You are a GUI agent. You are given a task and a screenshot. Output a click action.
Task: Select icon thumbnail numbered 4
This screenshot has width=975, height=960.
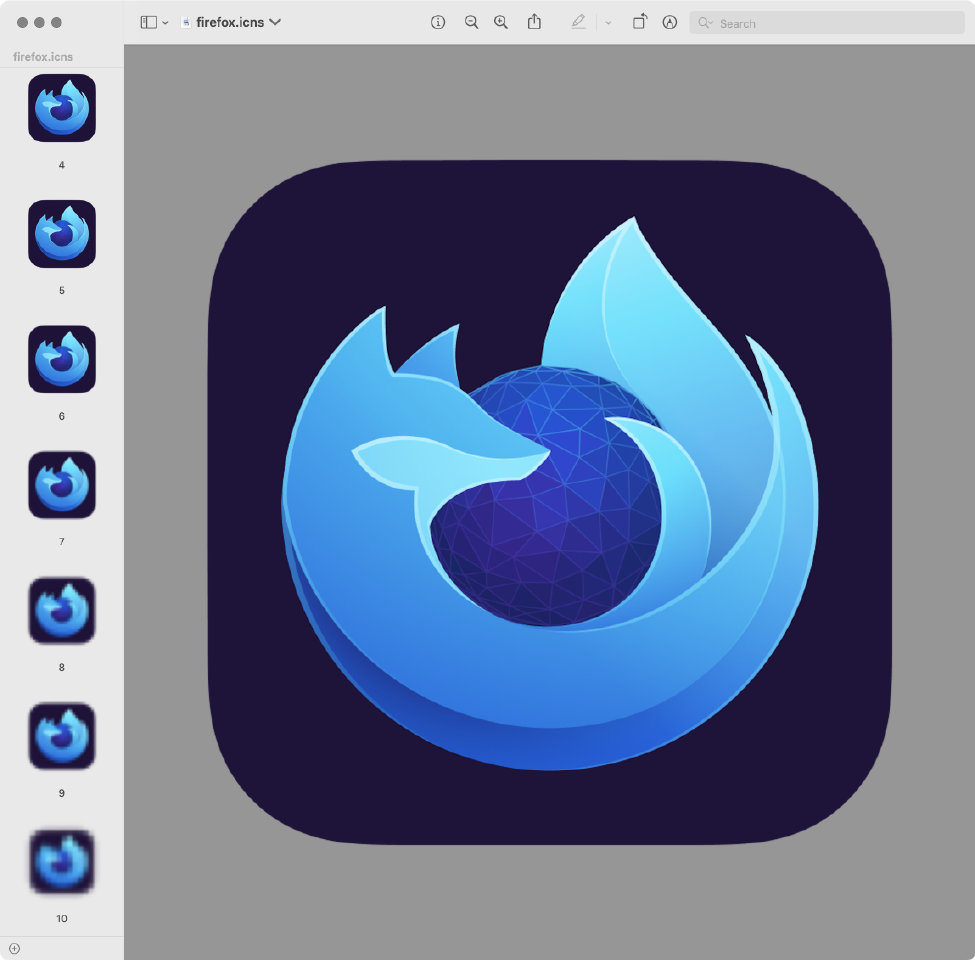point(62,108)
